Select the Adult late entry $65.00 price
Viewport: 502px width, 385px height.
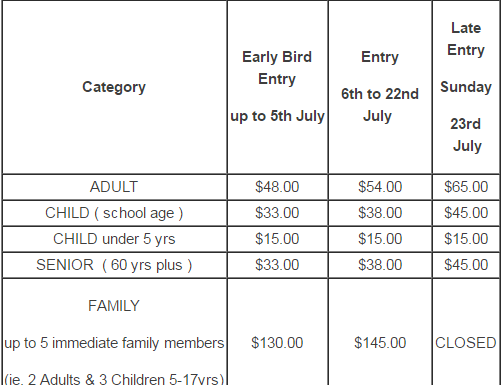click(x=466, y=187)
